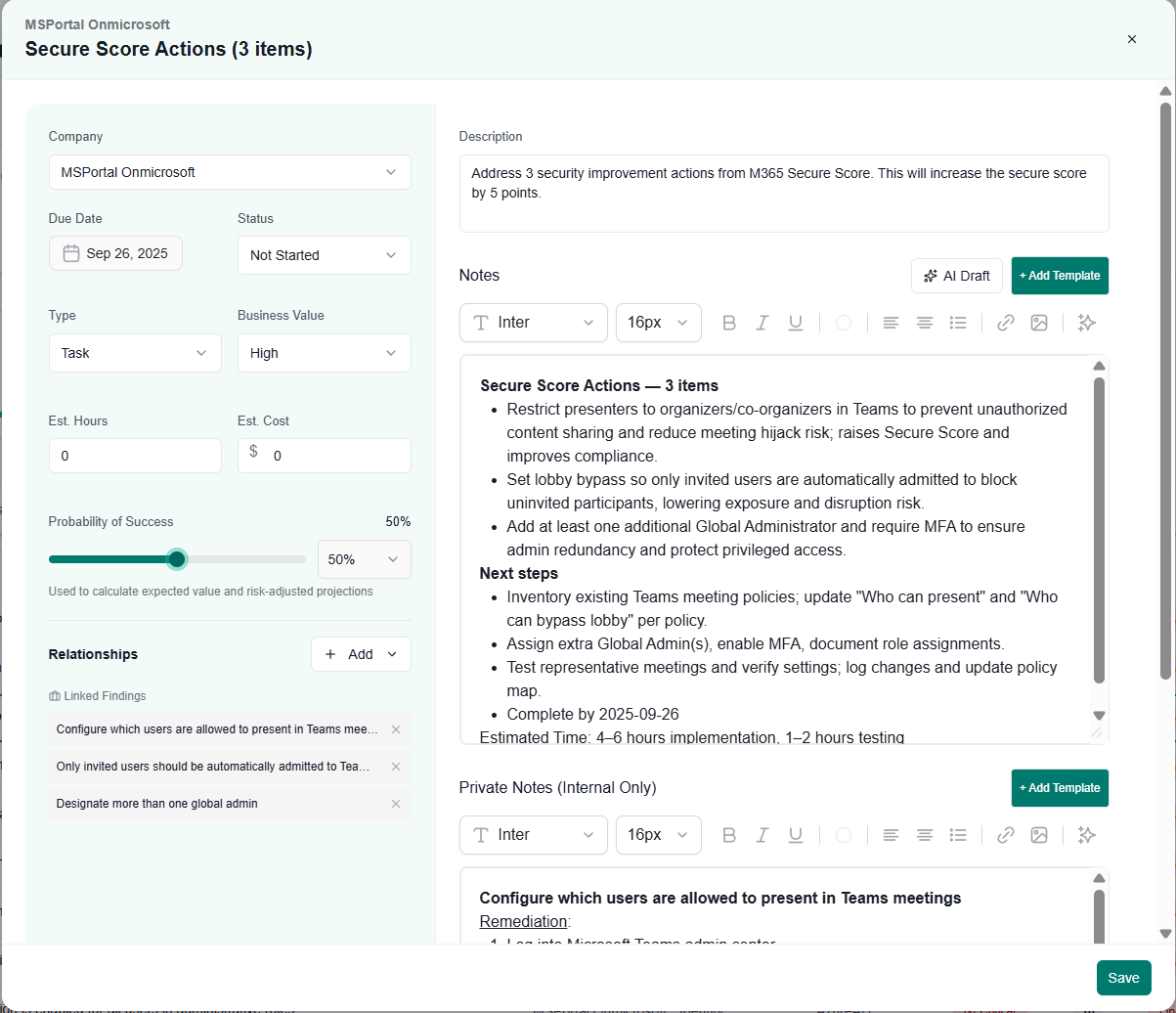
Task: Align left in Private Notes toolbar
Action: (x=891, y=835)
